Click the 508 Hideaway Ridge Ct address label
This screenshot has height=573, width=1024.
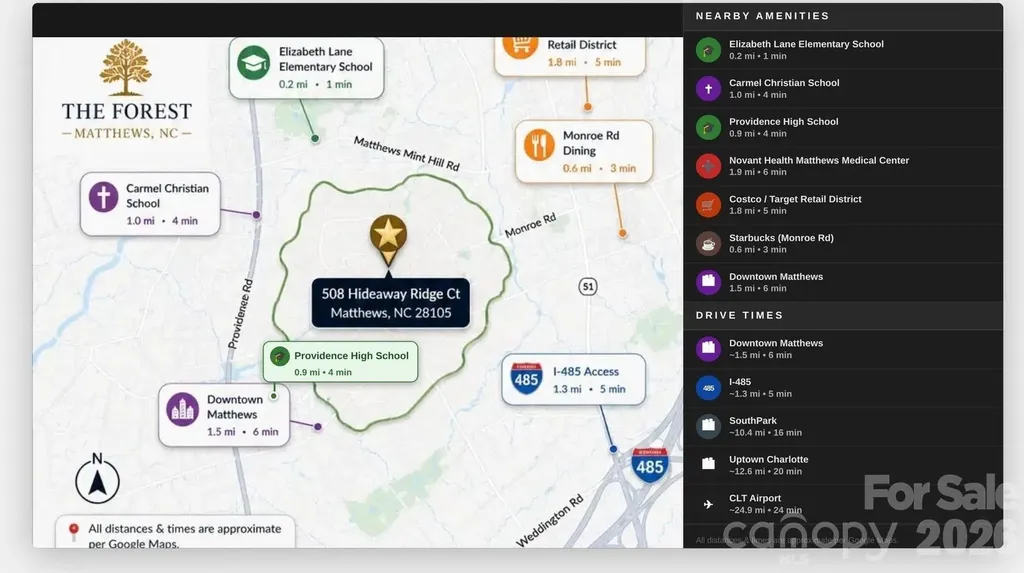point(391,303)
